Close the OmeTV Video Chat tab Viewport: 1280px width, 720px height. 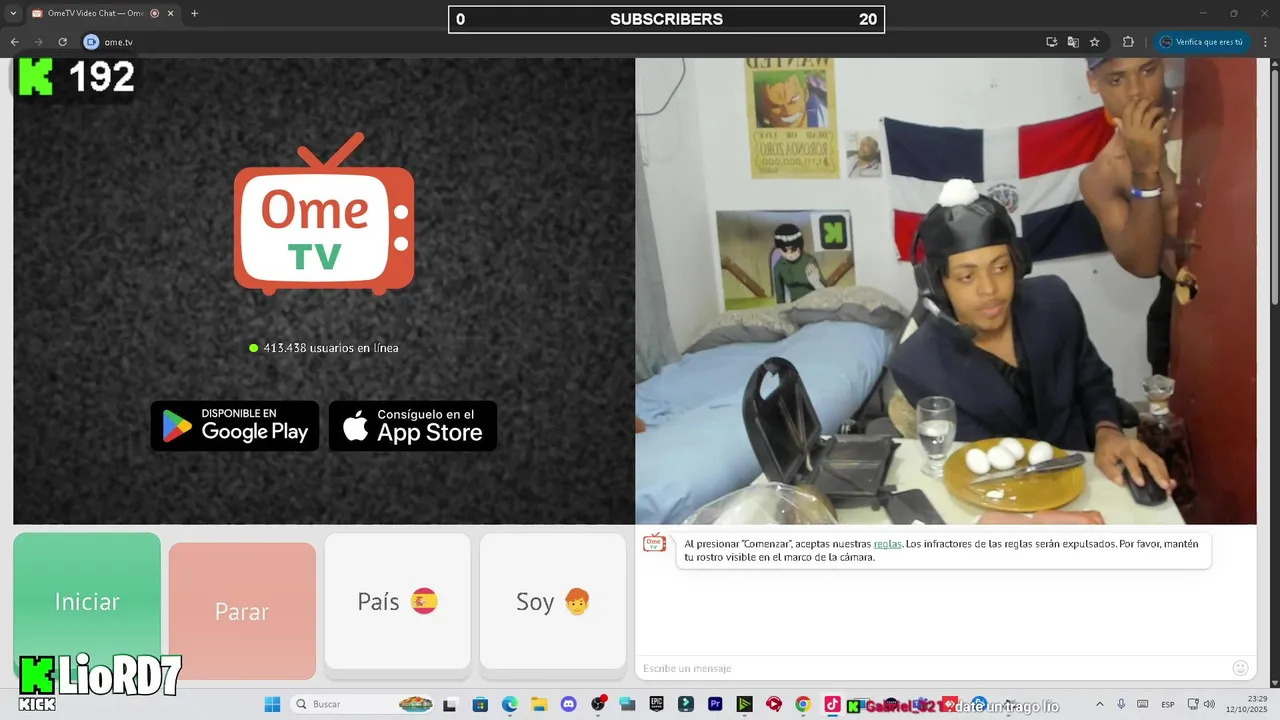(x=170, y=13)
